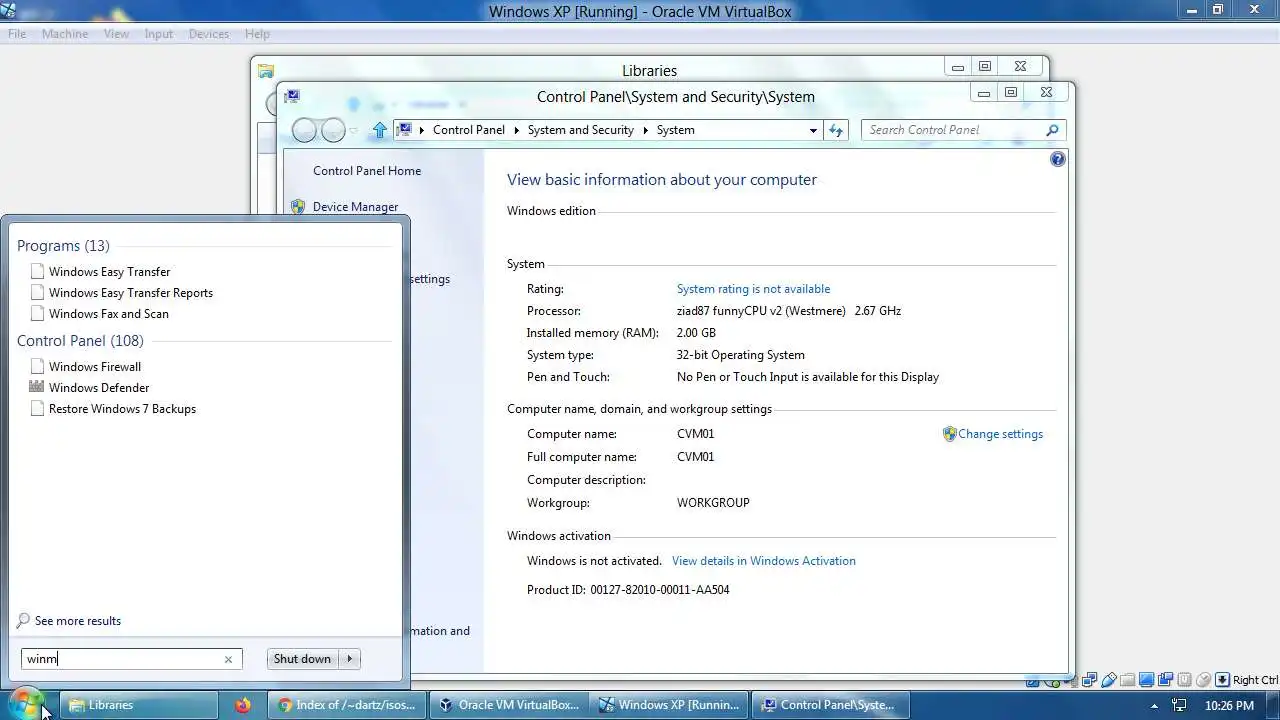The image size is (1280, 720).
Task: Click the Forward navigation button
Action: pyautogui.click(x=333, y=130)
